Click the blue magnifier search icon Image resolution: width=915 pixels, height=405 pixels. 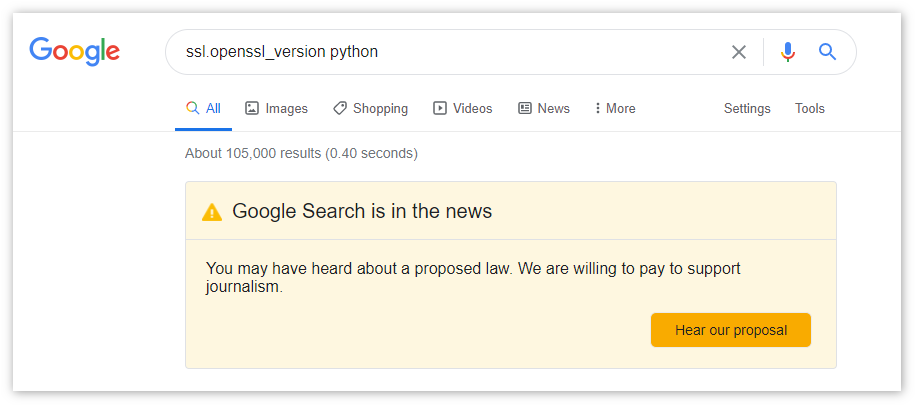click(x=827, y=52)
